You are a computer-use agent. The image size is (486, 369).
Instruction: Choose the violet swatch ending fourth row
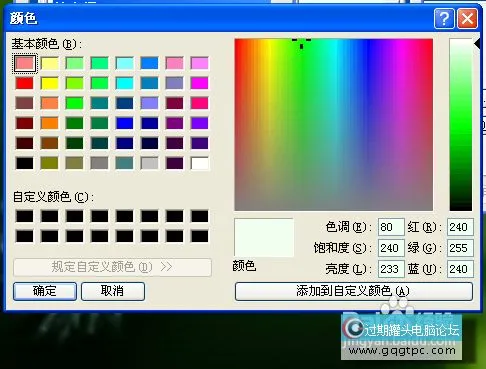coord(200,123)
